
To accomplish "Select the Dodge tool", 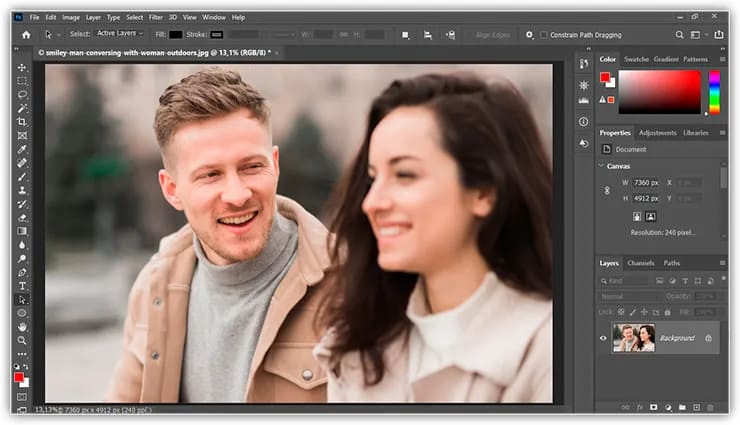I will [x=22, y=258].
